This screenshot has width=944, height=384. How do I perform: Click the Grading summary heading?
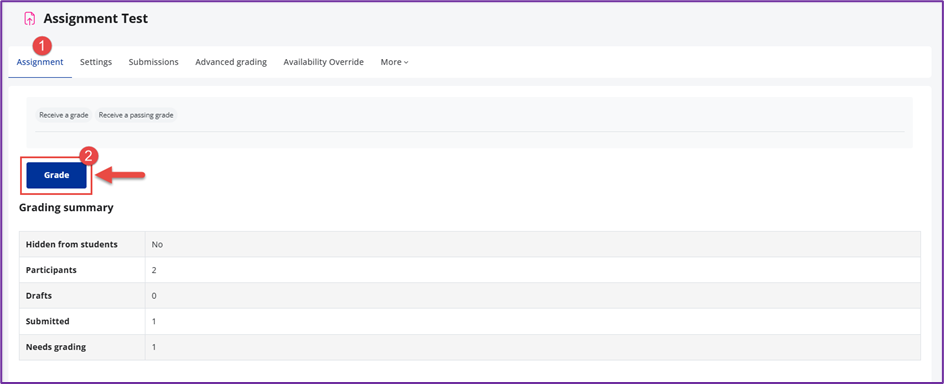click(x=66, y=208)
